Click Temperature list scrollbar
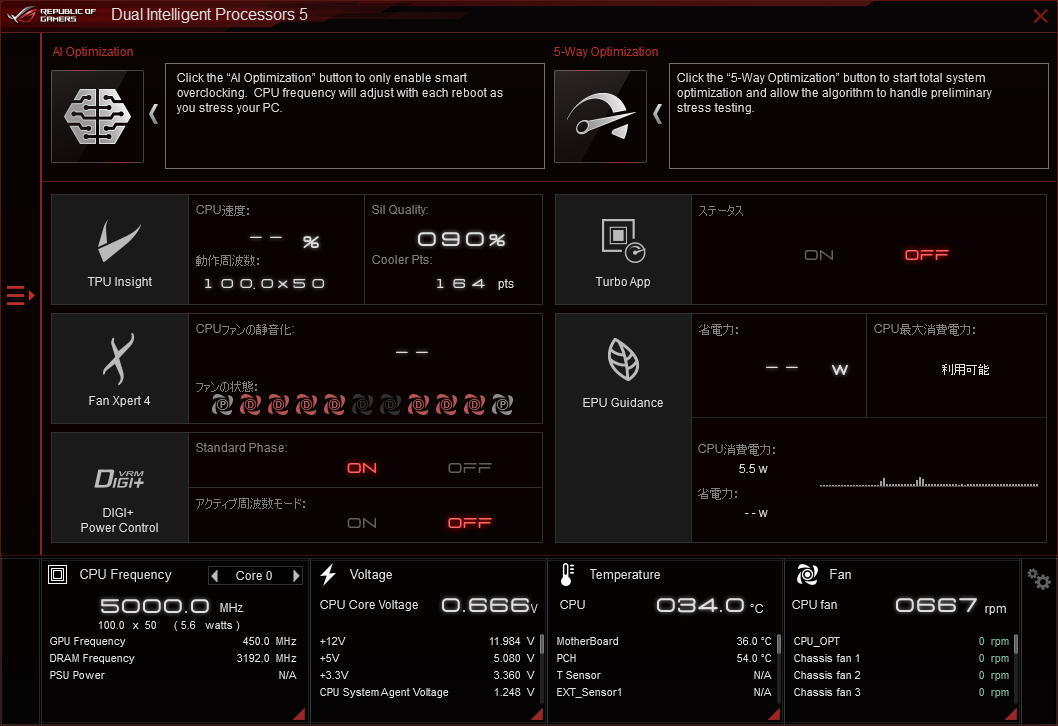This screenshot has width=1058, height=726. point(779,644)
